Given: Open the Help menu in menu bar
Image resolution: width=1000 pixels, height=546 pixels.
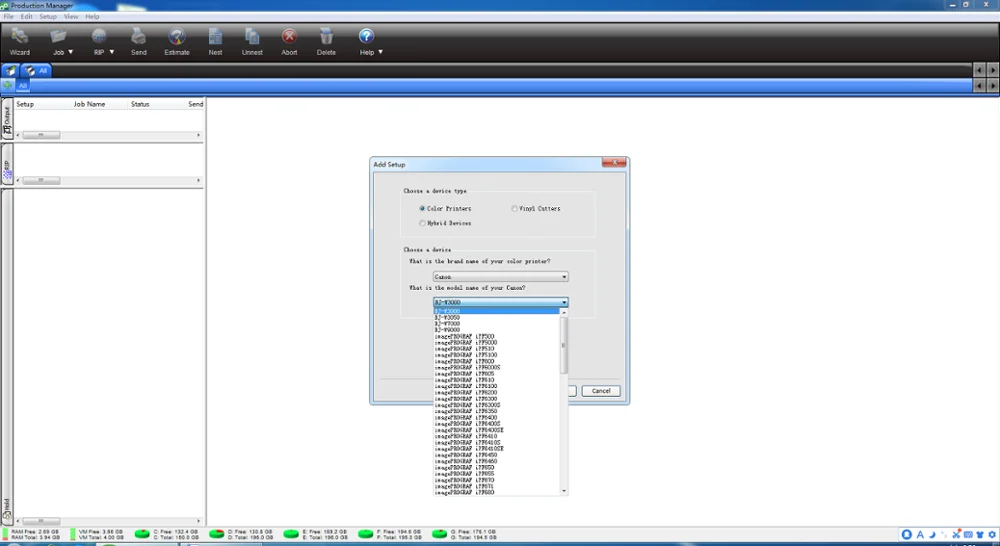Looking at the screenshot, I should [92, 17].
